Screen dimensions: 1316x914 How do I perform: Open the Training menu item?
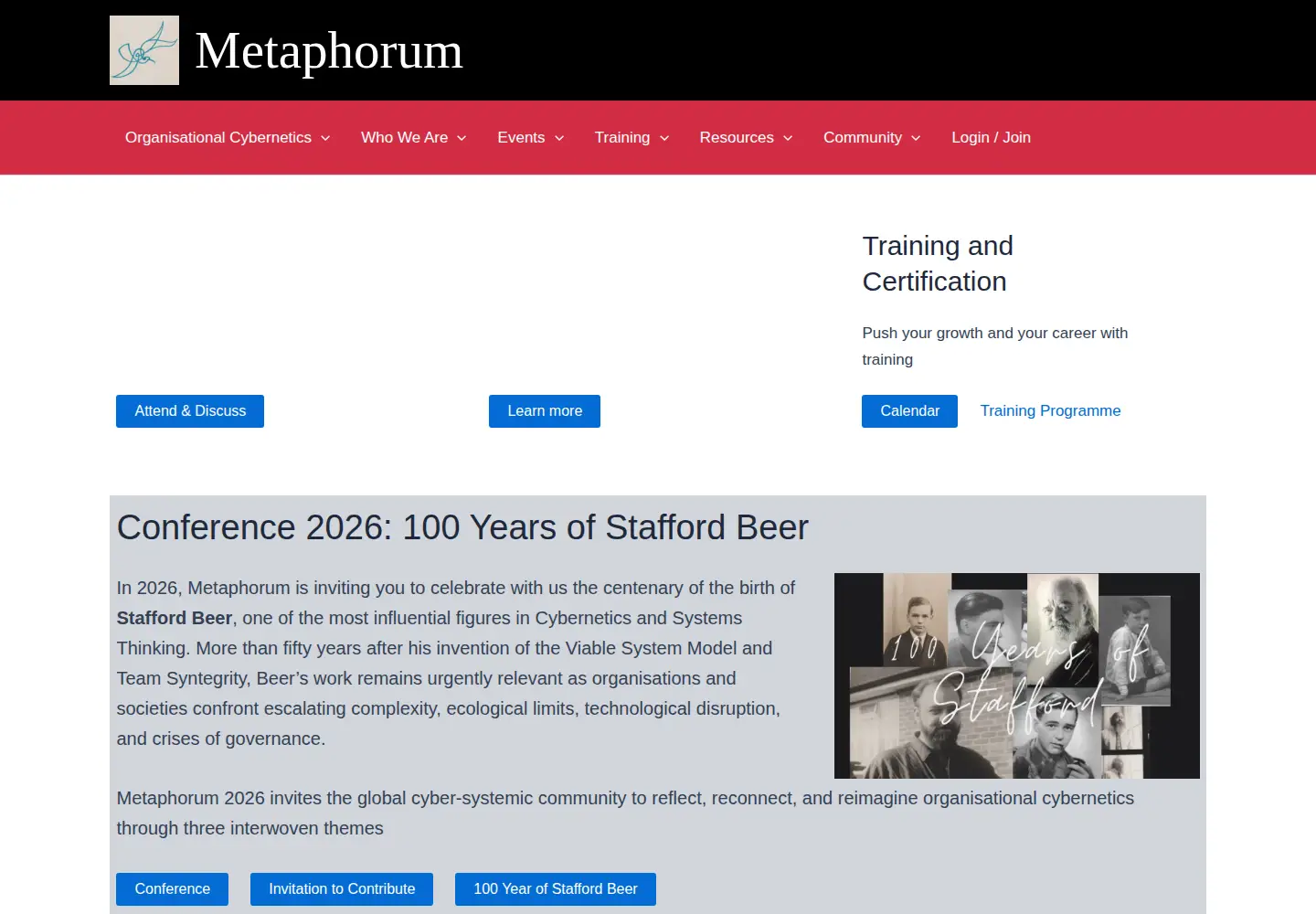pyautogui.click(x=622, y=138)
